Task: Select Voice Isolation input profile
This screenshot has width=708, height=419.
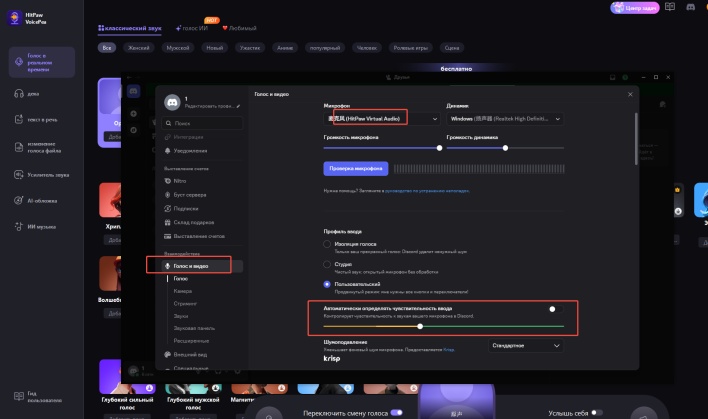Action: pos(327,244)
